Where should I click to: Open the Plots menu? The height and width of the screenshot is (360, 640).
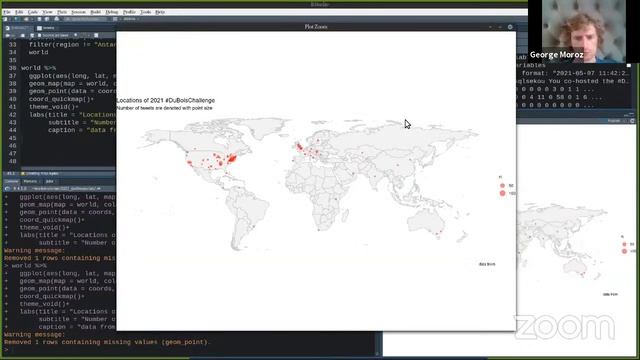click(x=62, y=12)
